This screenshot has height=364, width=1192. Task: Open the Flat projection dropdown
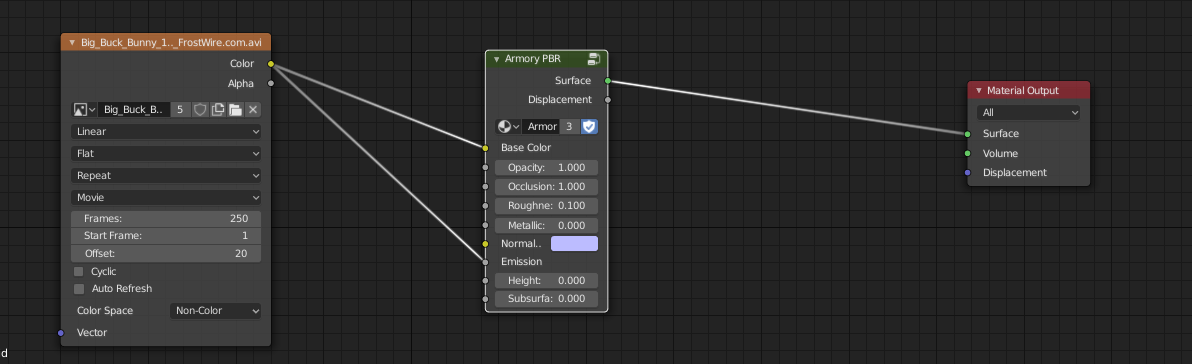(x=166, y=154)
